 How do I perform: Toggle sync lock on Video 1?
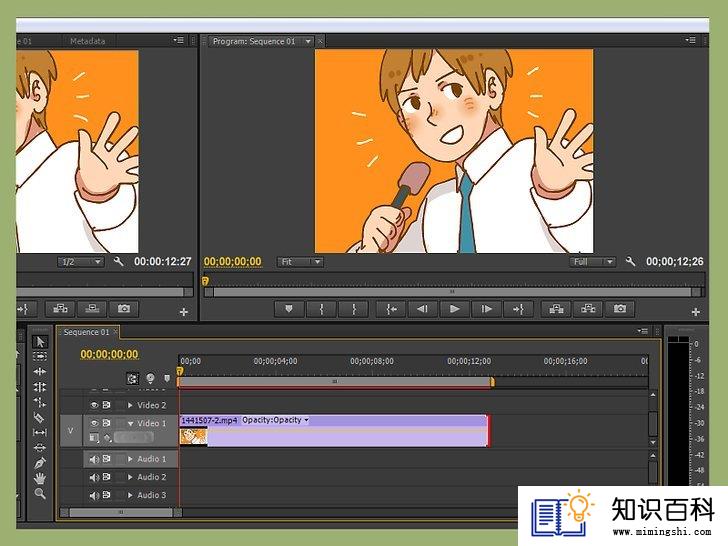click(107, 423)
